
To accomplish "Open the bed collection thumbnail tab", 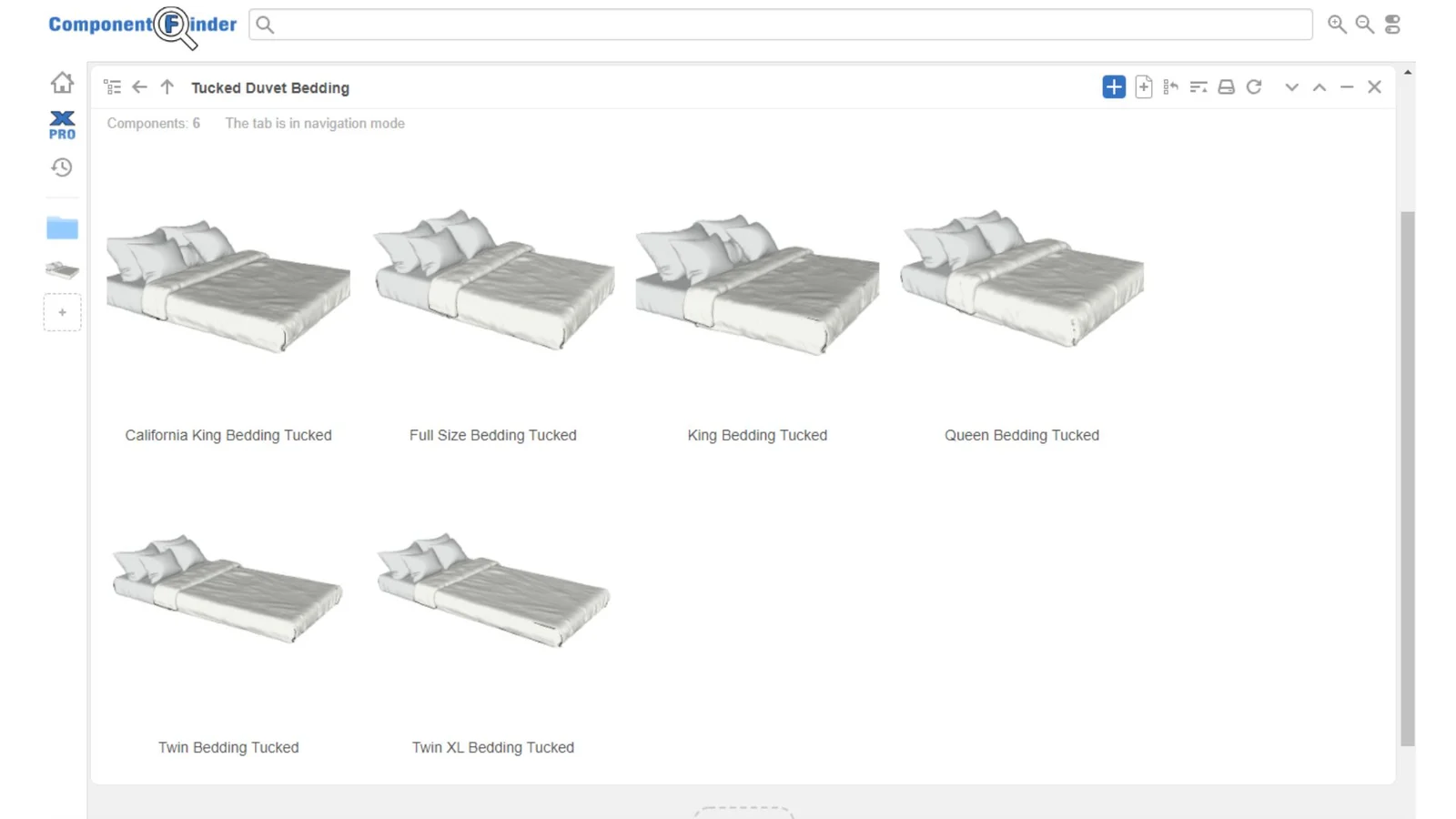I will click(62, 269).
